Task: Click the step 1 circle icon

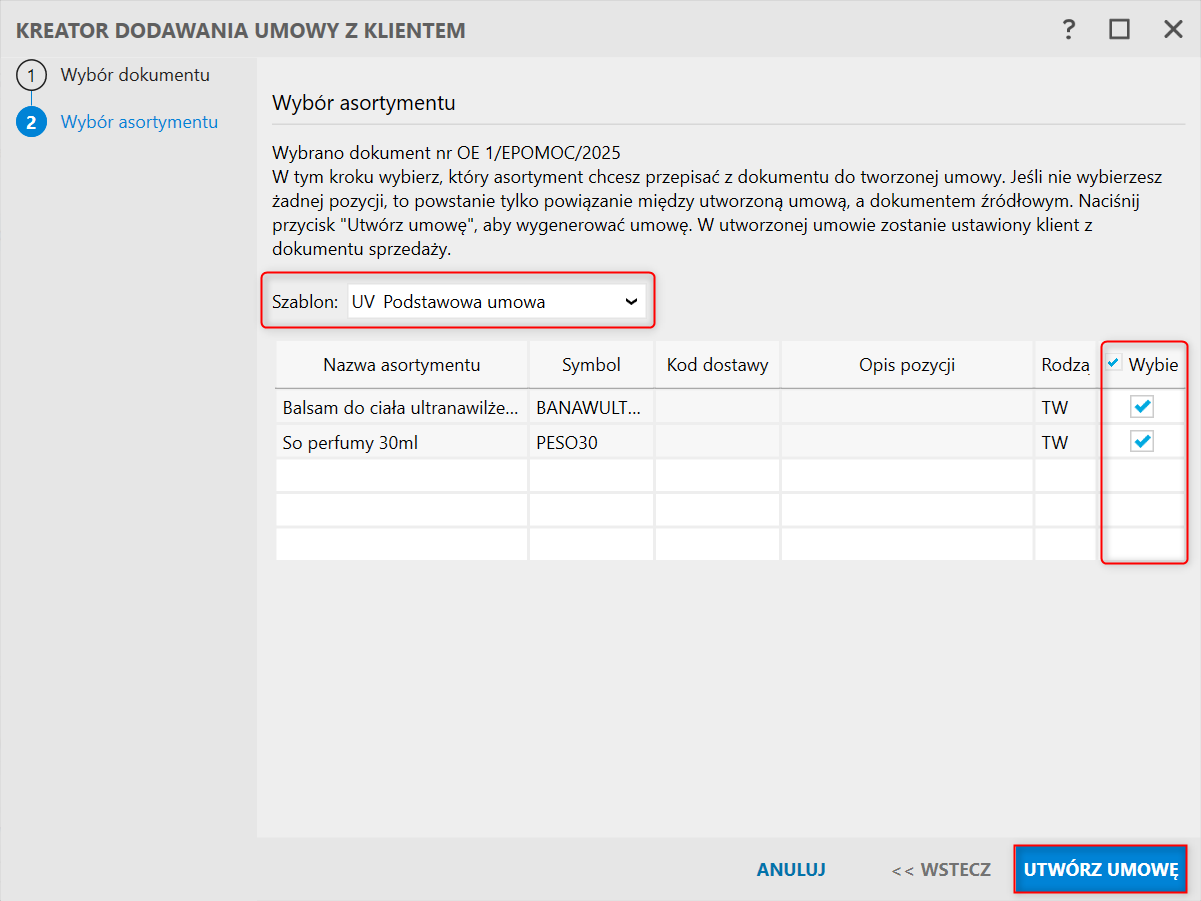Action: pos(32,76)
